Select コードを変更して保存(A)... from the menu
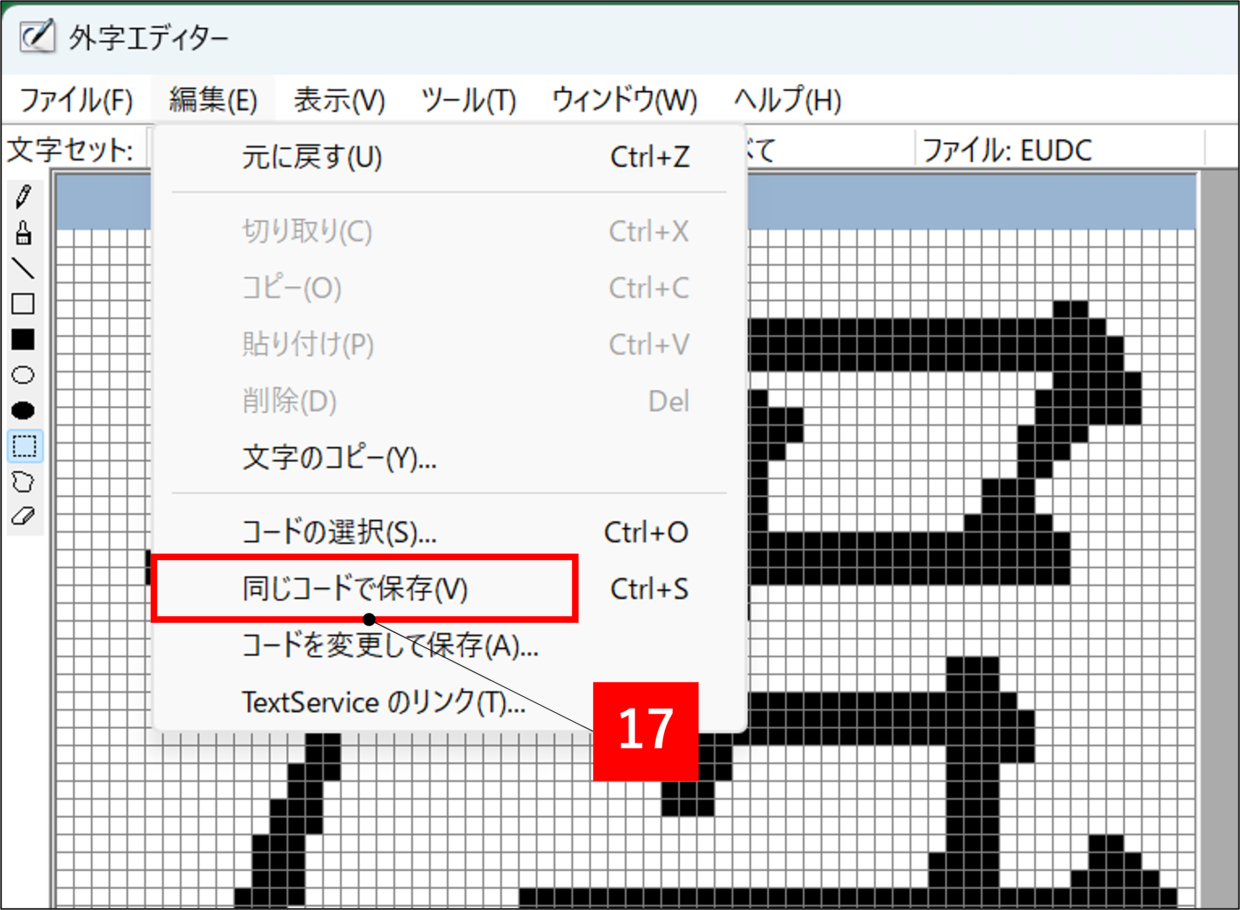Screen dimensions: 1240x910 [x=450, y=646]
